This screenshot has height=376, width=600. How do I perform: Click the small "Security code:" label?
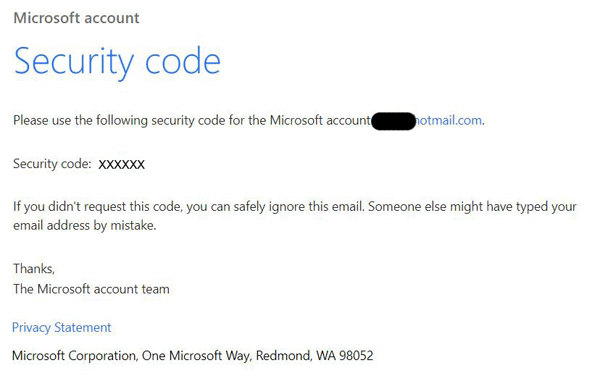pyautogui.click(x=52, y=164)
